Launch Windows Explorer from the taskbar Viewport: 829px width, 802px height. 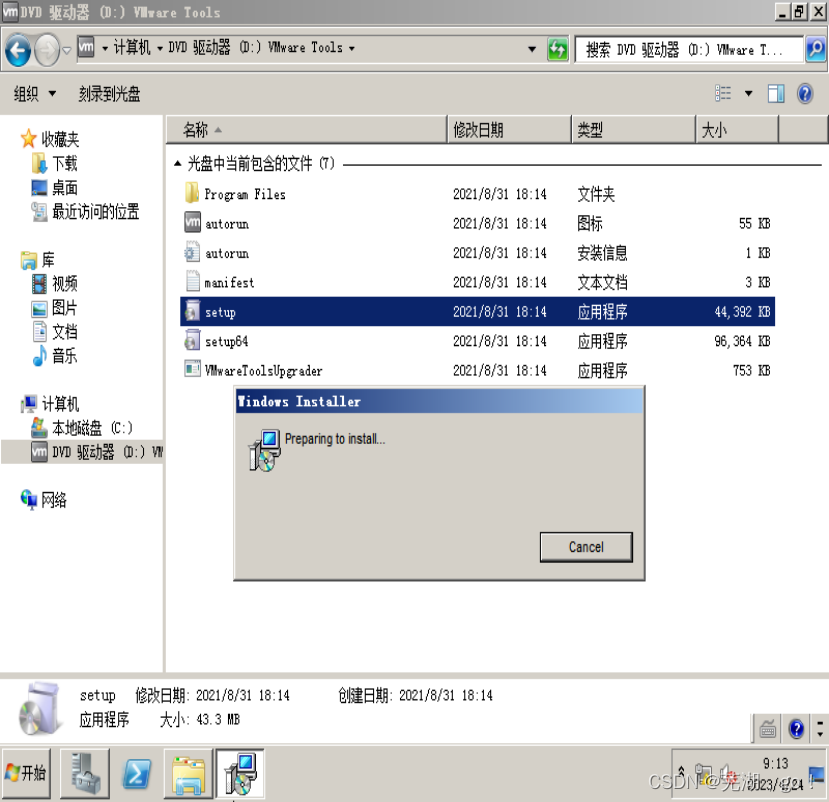188,773
